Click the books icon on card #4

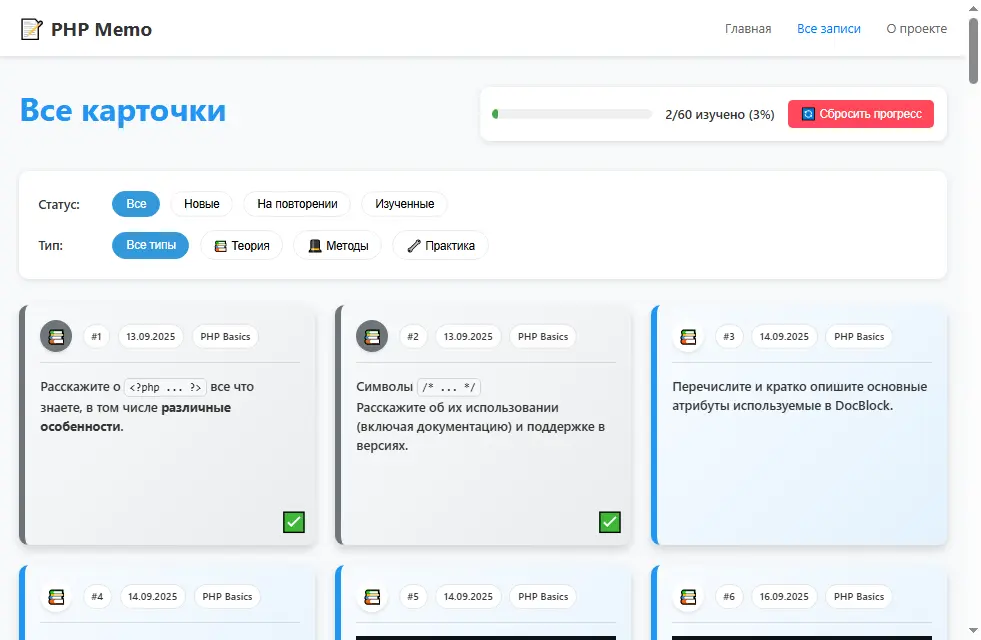pyautogui.click(x=56, y=596)
